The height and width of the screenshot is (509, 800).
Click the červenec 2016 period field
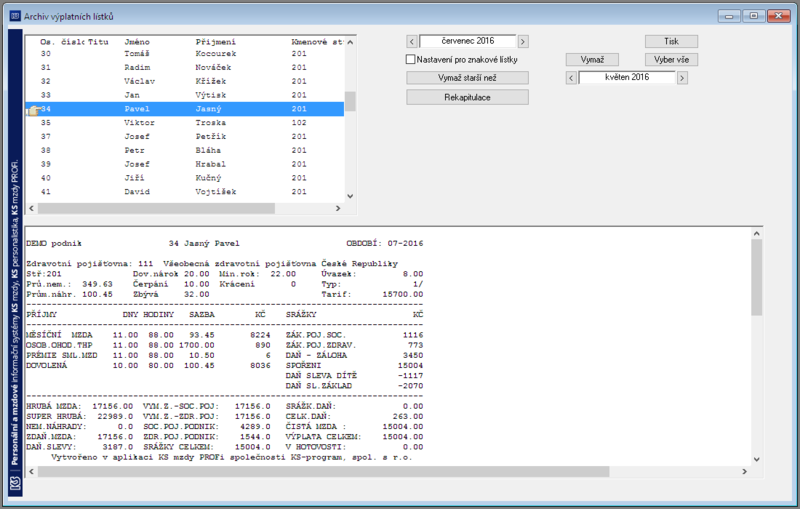click(468, 41)
